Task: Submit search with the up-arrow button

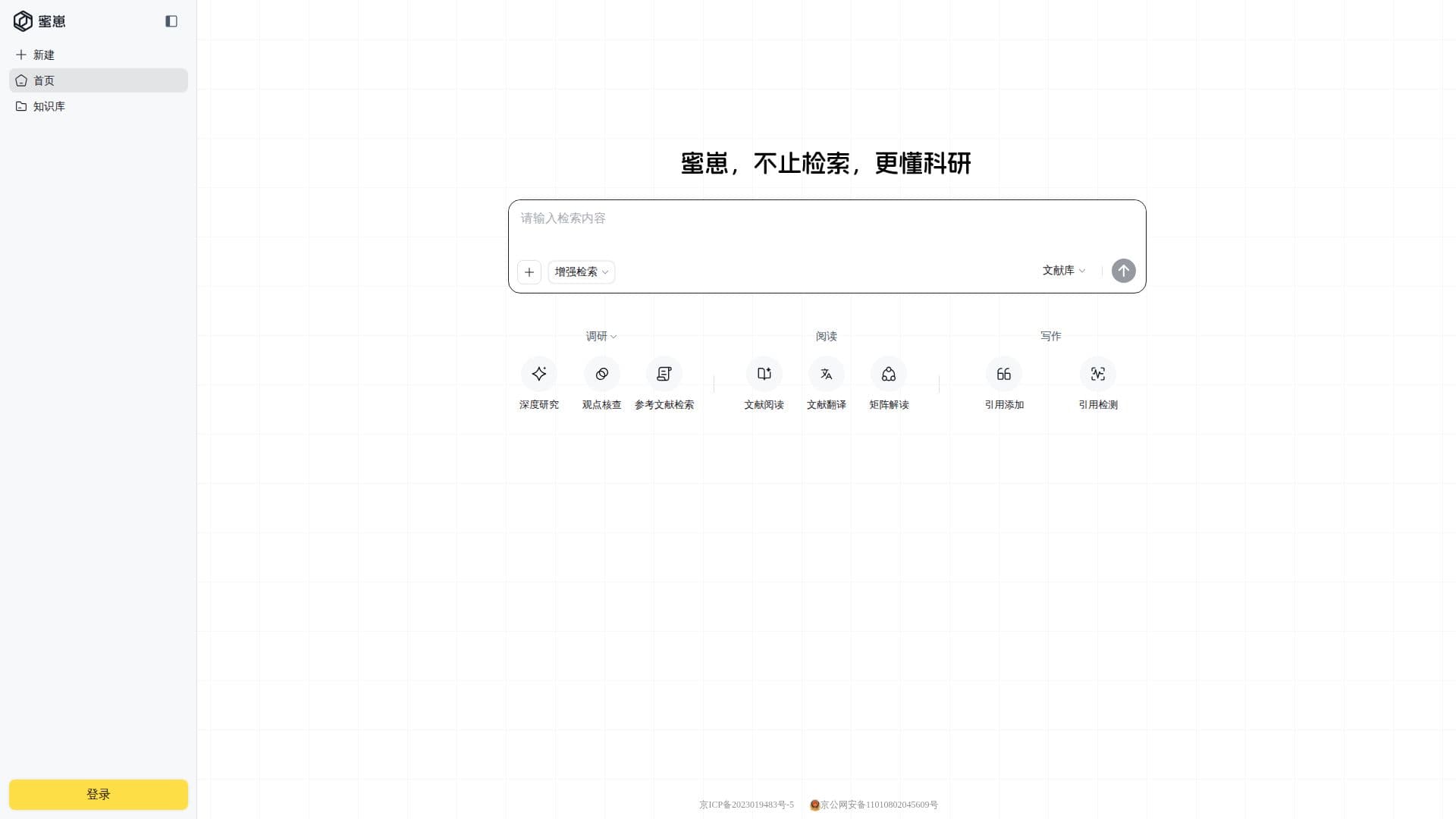Action: pyautogui.click(x=1124, y=271)
